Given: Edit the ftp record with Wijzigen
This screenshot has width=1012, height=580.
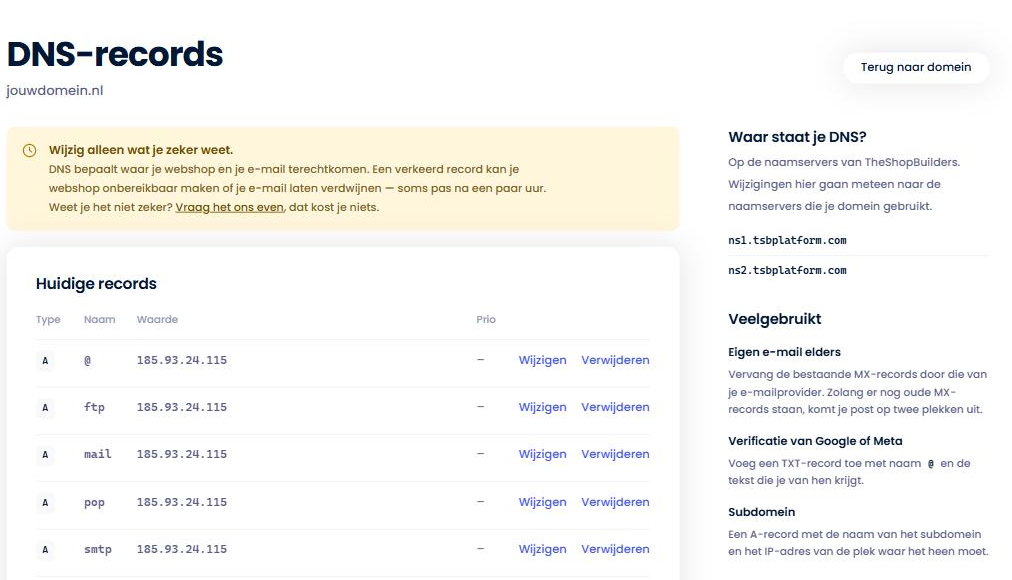Looking at the screenshot, I should tap(542, 407).
